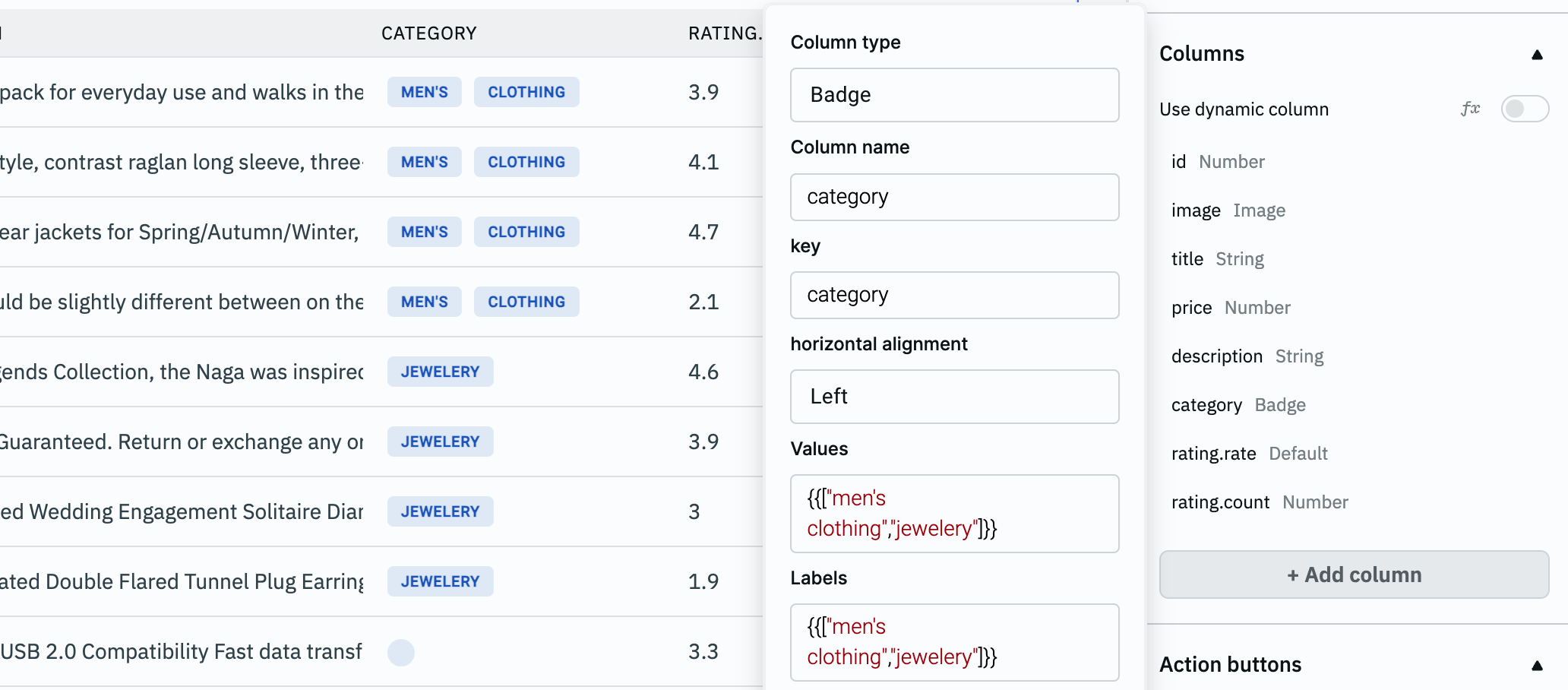
Task: Select the category Badge column item
Action: point(1238,405)
